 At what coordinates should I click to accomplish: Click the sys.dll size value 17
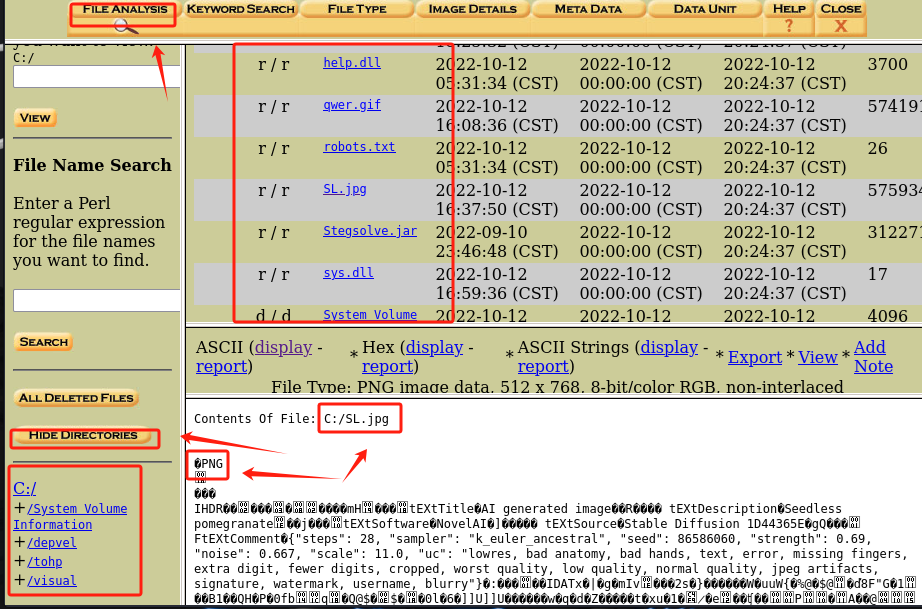coord(878,274)
